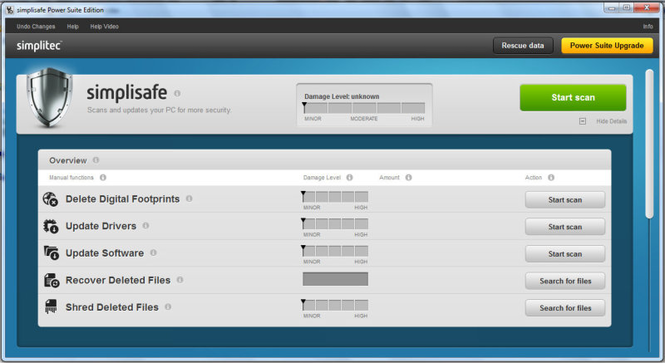Screen dimensions: 665x363
Task: Click the Power Suite Upgrade button
Action: point(607,45)
